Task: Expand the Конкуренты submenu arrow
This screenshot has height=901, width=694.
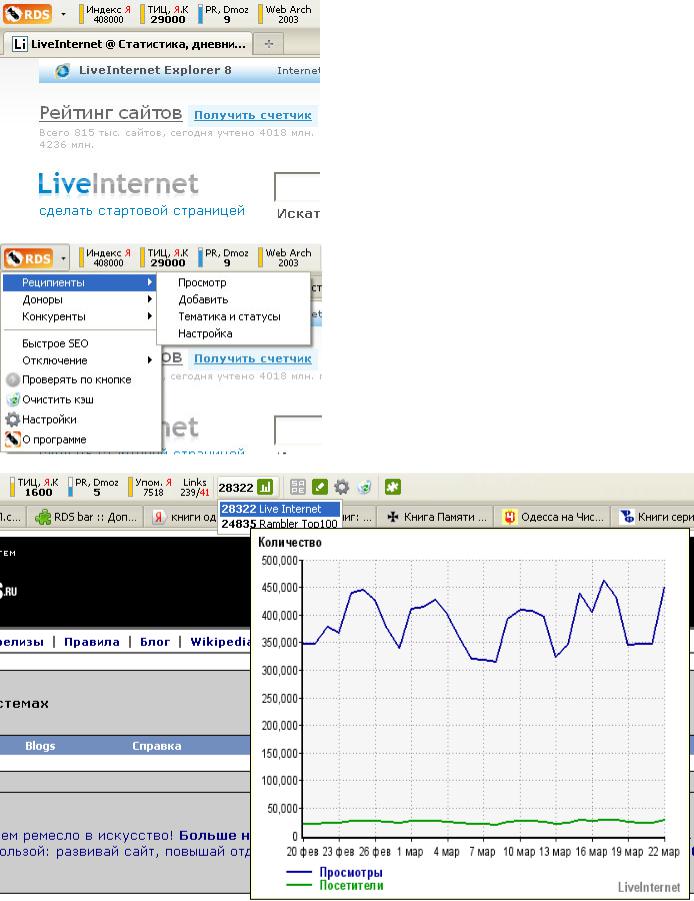Action: [149, 316]
